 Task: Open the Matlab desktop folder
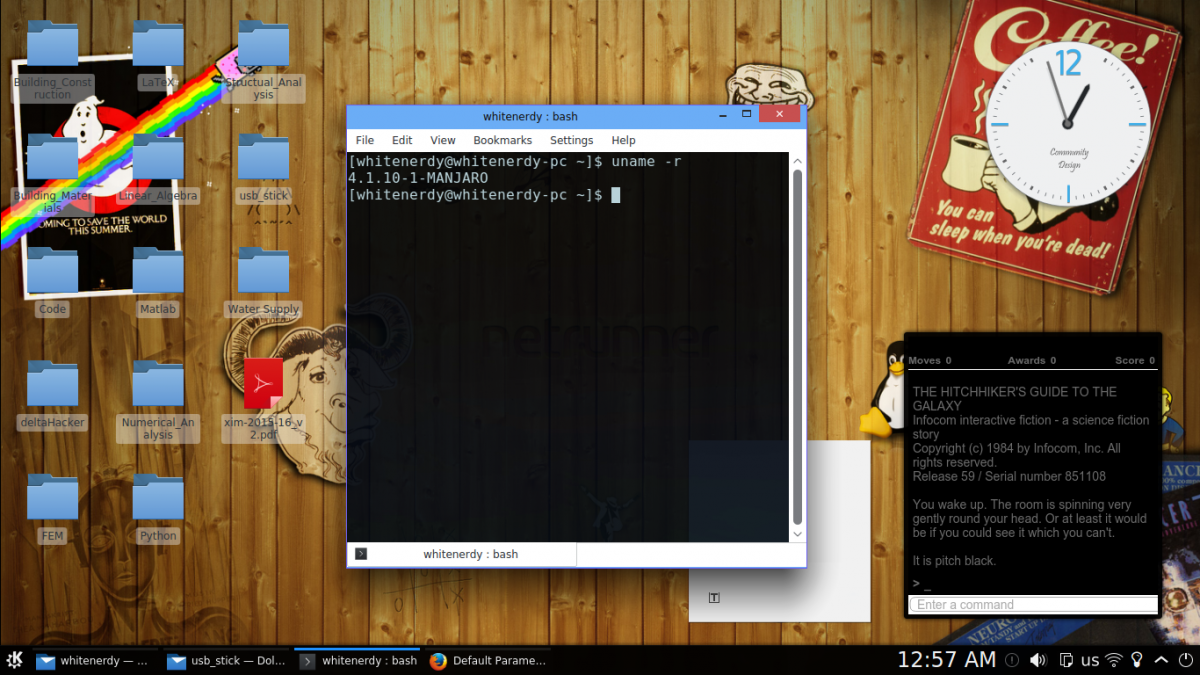point(158,271)
